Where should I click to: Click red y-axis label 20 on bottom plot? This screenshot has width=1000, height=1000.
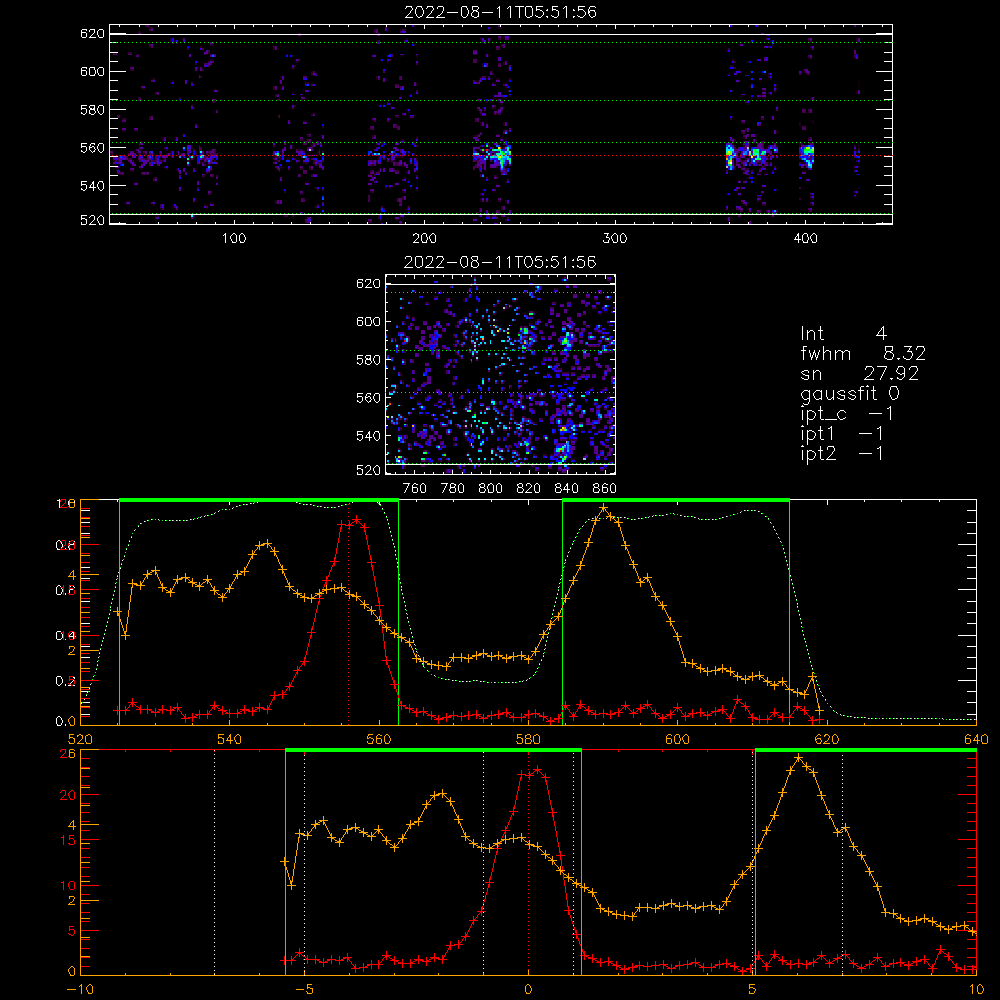pos(68,795)
